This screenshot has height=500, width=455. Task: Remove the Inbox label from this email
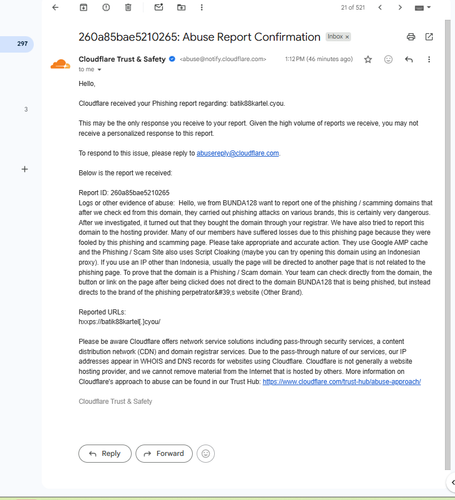[x=347, y=37]
